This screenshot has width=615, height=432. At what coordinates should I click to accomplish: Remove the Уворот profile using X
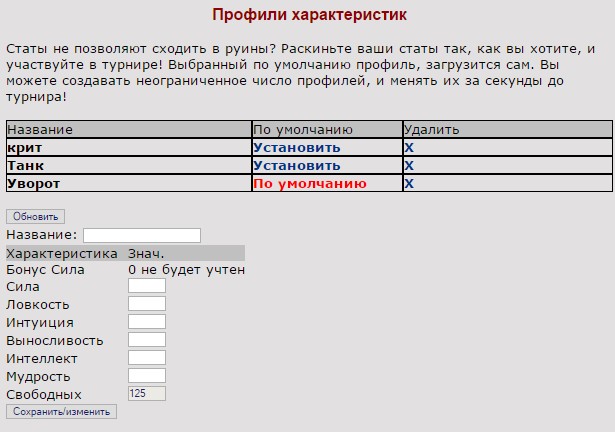coord(408,184)
